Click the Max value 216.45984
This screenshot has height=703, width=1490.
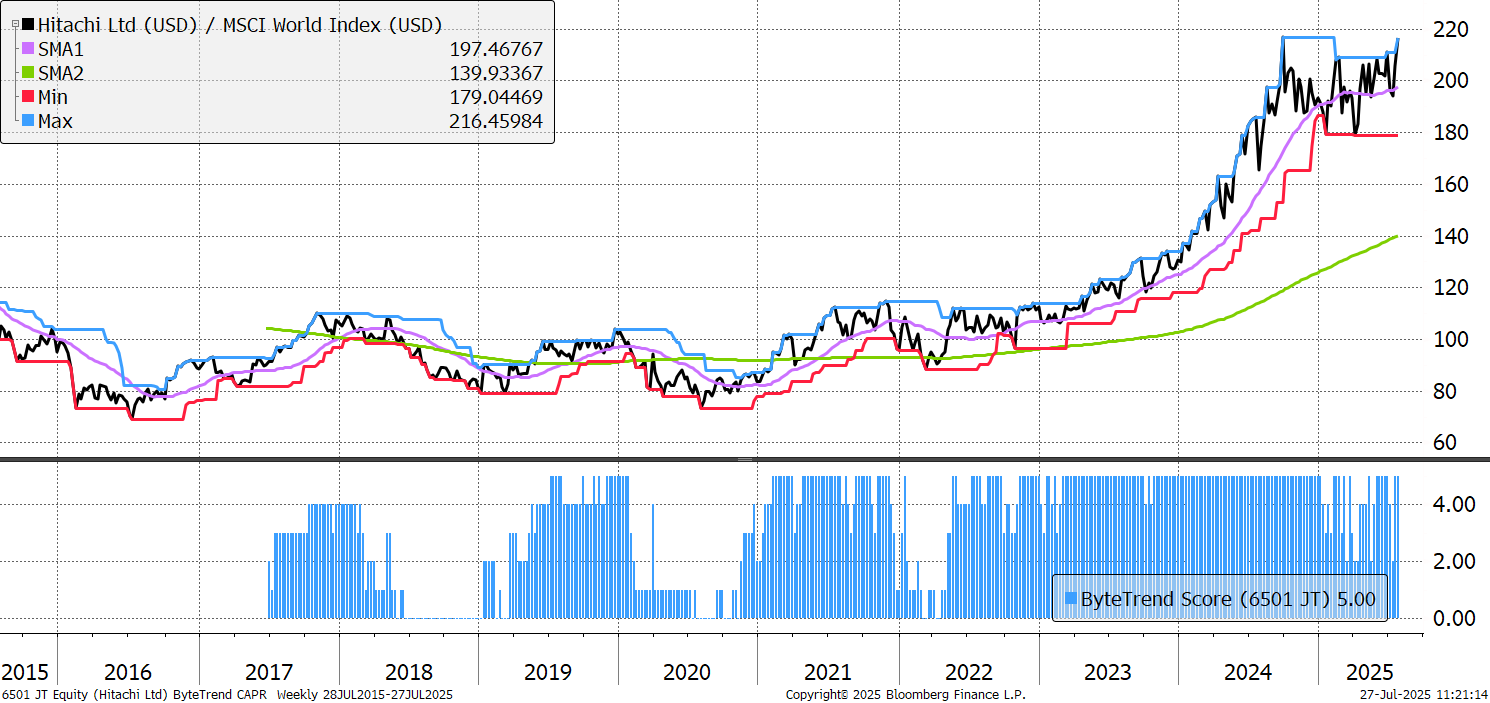[x=498, y=121]
